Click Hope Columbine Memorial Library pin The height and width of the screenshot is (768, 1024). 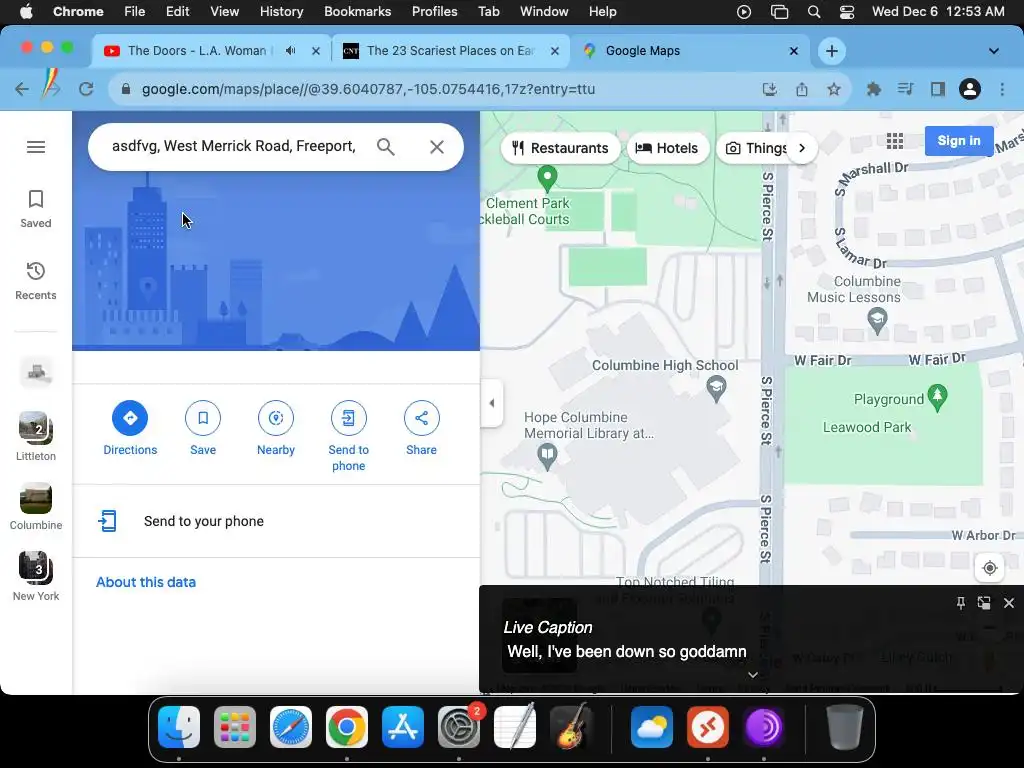547,455
